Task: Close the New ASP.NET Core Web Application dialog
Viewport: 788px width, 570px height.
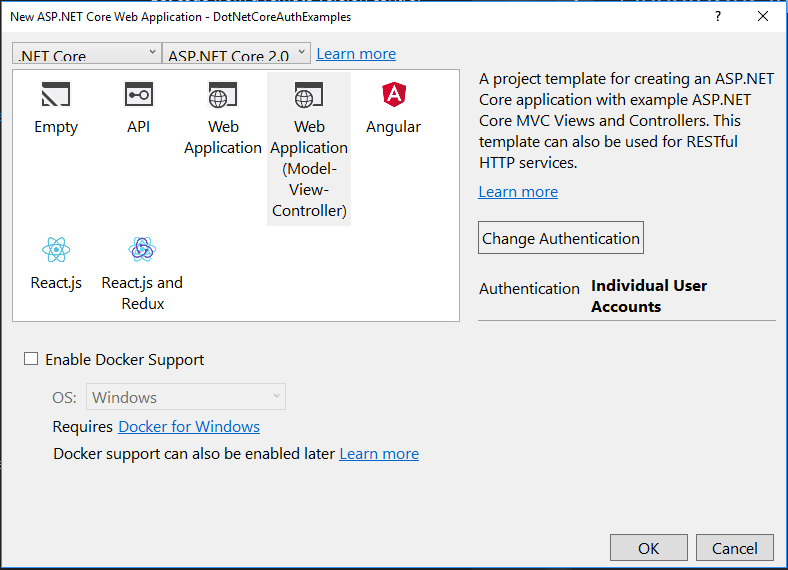Action: (762, 17)
